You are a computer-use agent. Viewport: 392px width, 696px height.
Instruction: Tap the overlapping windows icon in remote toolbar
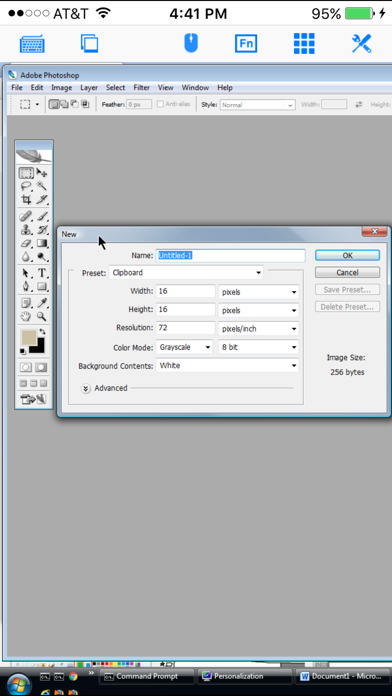click(x=89, y=44)
